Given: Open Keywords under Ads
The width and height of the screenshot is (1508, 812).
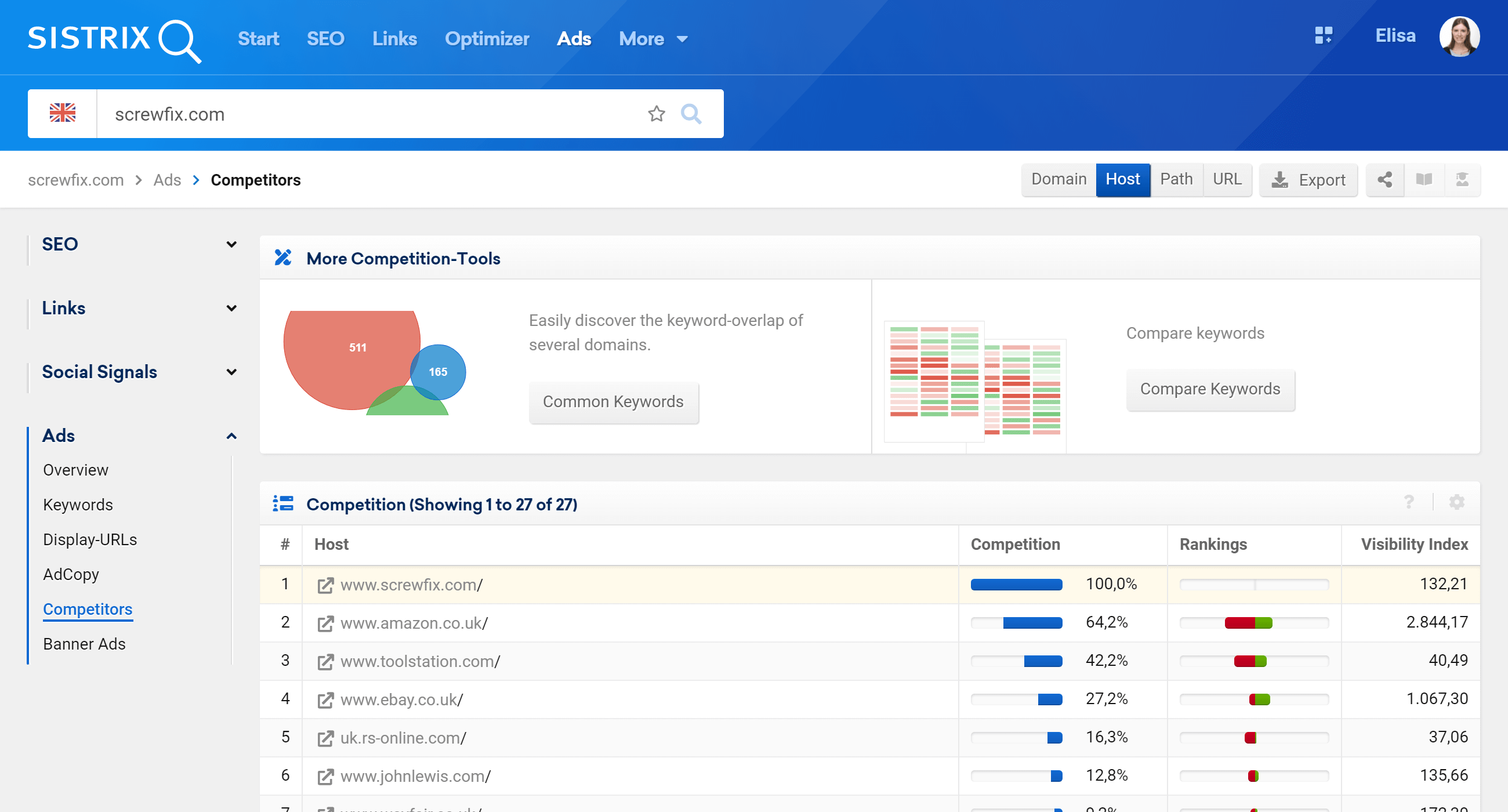Looking at the screenshot, I should tap(78, 505).
